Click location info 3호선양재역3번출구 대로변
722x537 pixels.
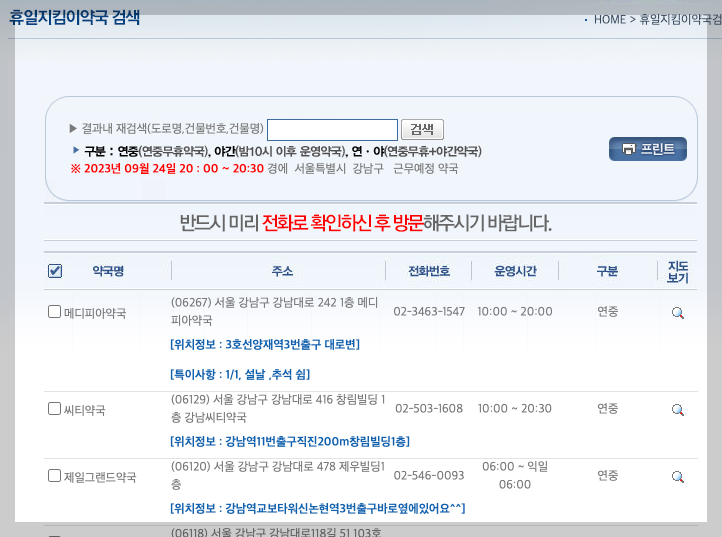265,344
